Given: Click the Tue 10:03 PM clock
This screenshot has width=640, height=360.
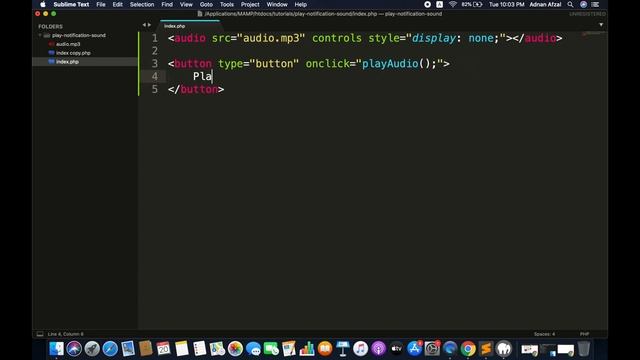Looking at the screenshot, I should point(507,4).
